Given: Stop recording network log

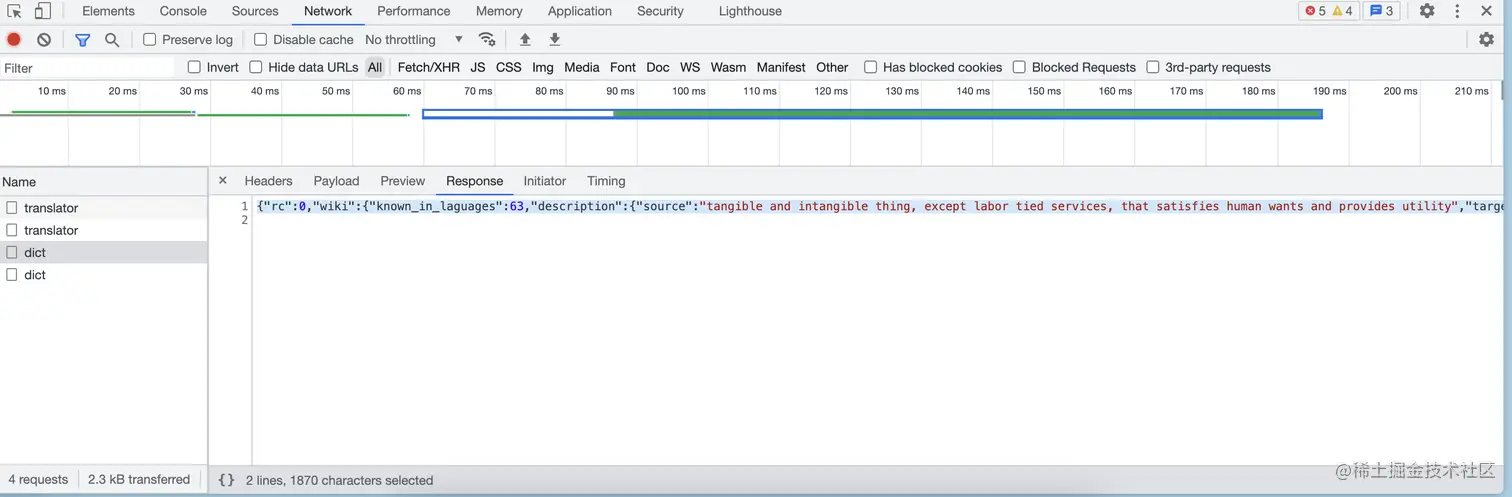Looking at the screenshot, I should pyautogui.click(x=14, y=39).
